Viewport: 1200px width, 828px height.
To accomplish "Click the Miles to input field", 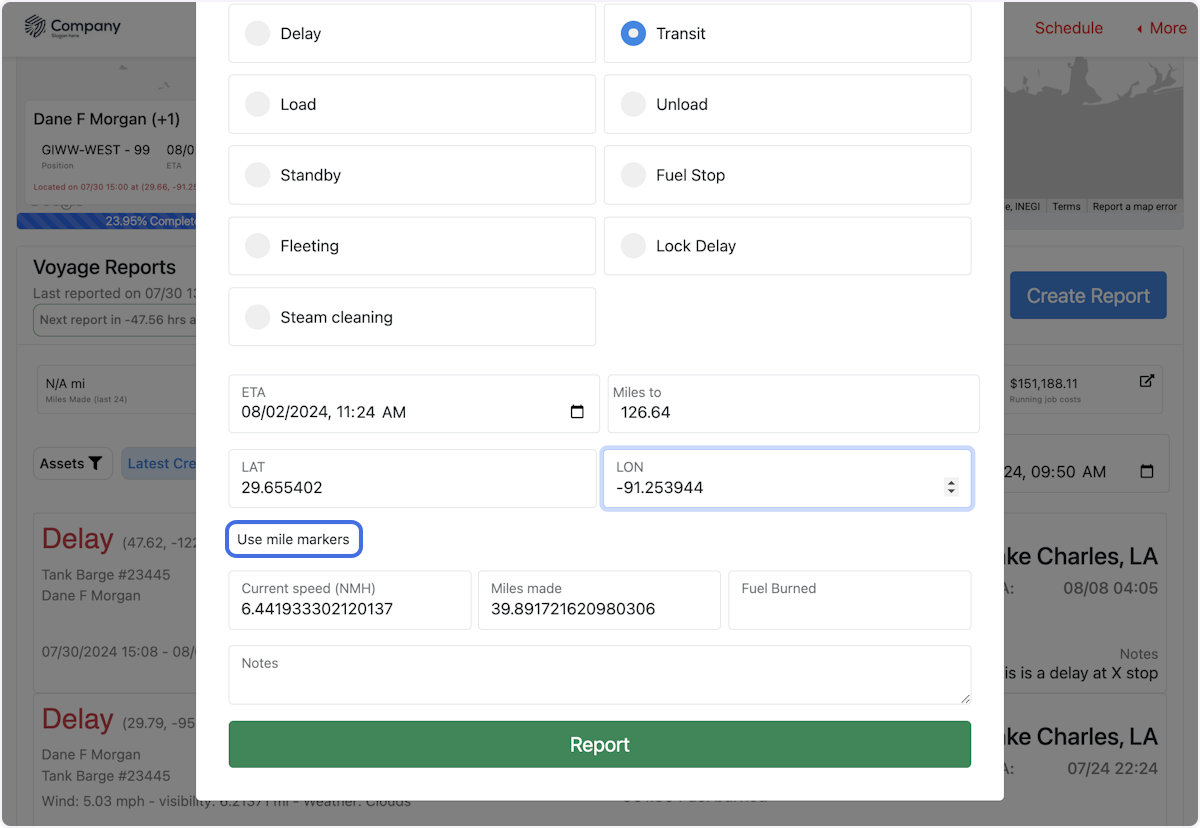I will pos(793,411).
